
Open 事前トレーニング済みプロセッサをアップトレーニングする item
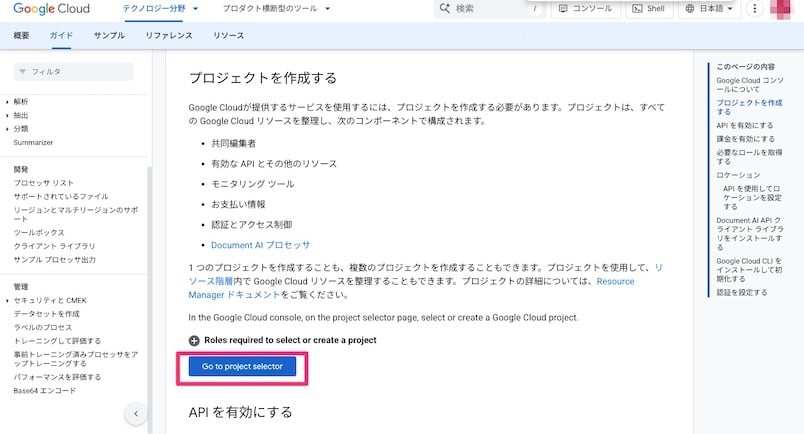(75, 359)
